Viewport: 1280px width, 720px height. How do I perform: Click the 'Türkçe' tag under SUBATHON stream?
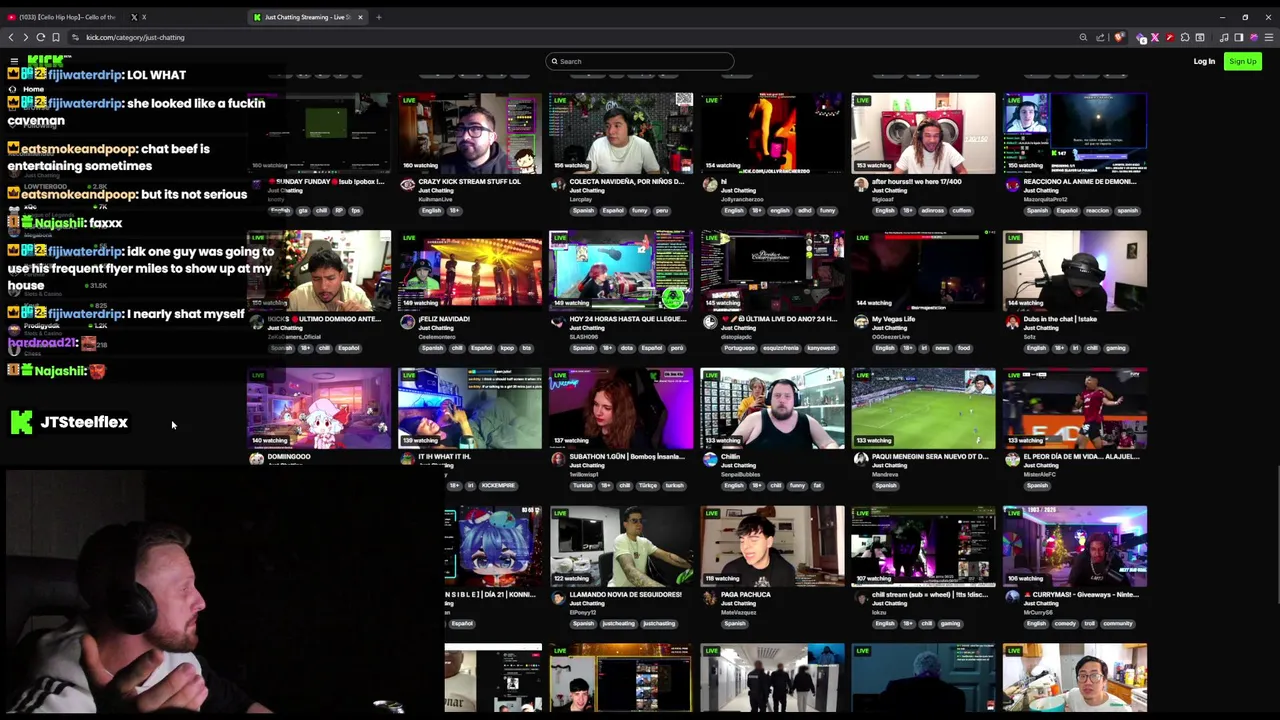648,486
